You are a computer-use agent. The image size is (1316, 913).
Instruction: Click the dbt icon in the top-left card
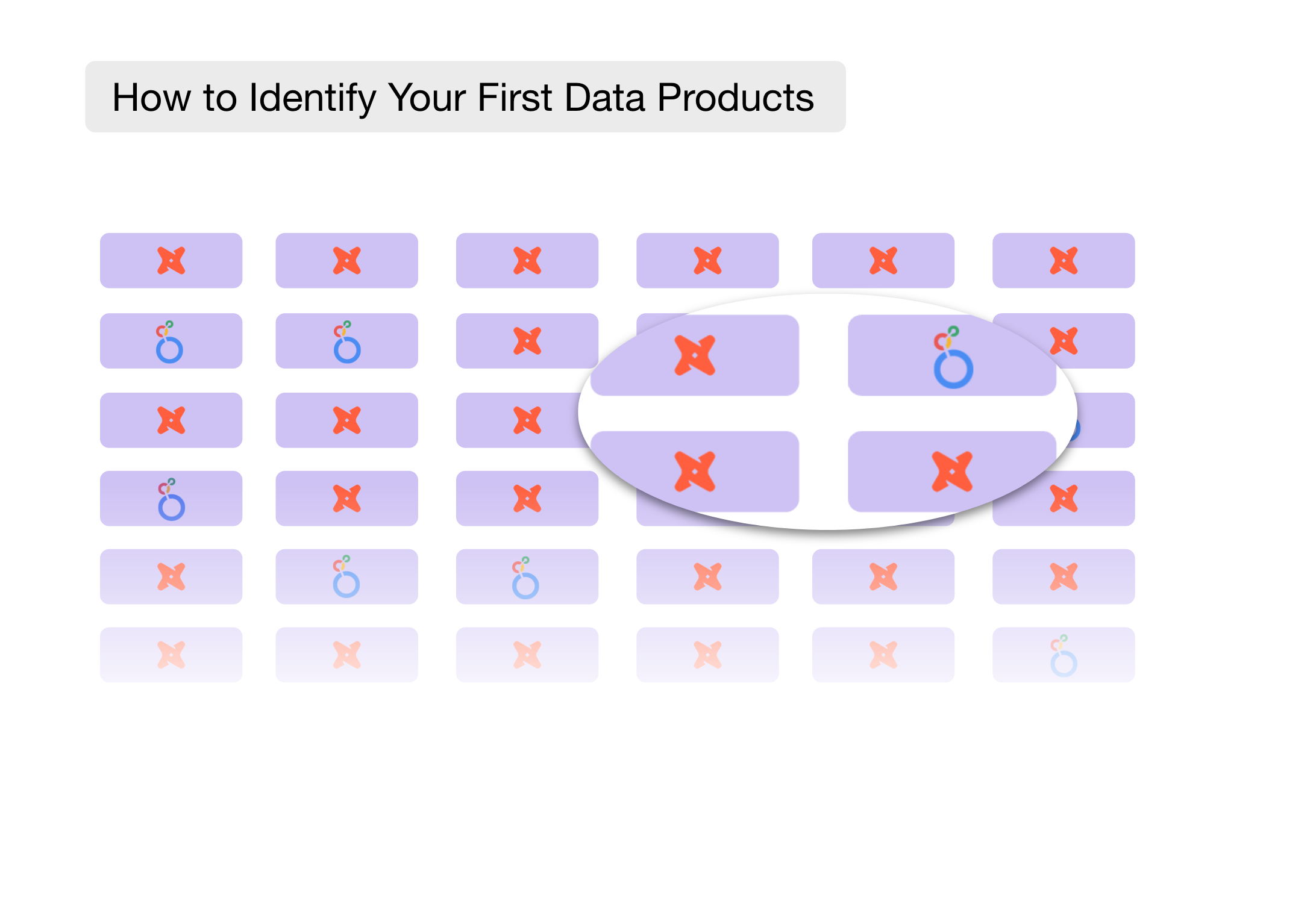coord(171,261)
